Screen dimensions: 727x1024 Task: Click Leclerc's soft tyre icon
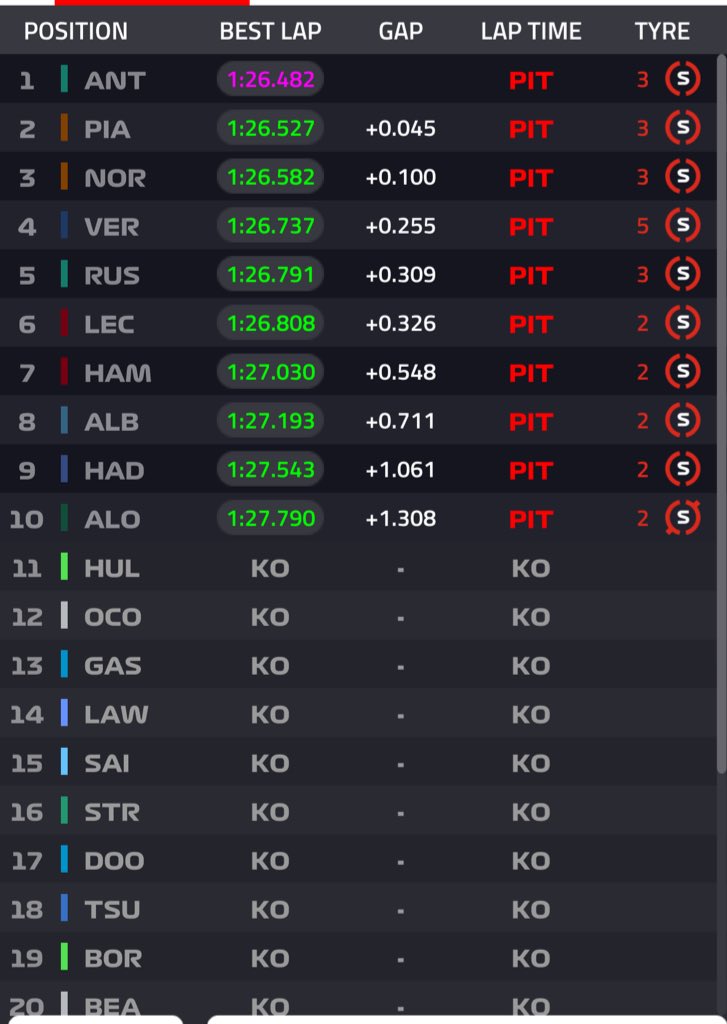coord(683,323)
